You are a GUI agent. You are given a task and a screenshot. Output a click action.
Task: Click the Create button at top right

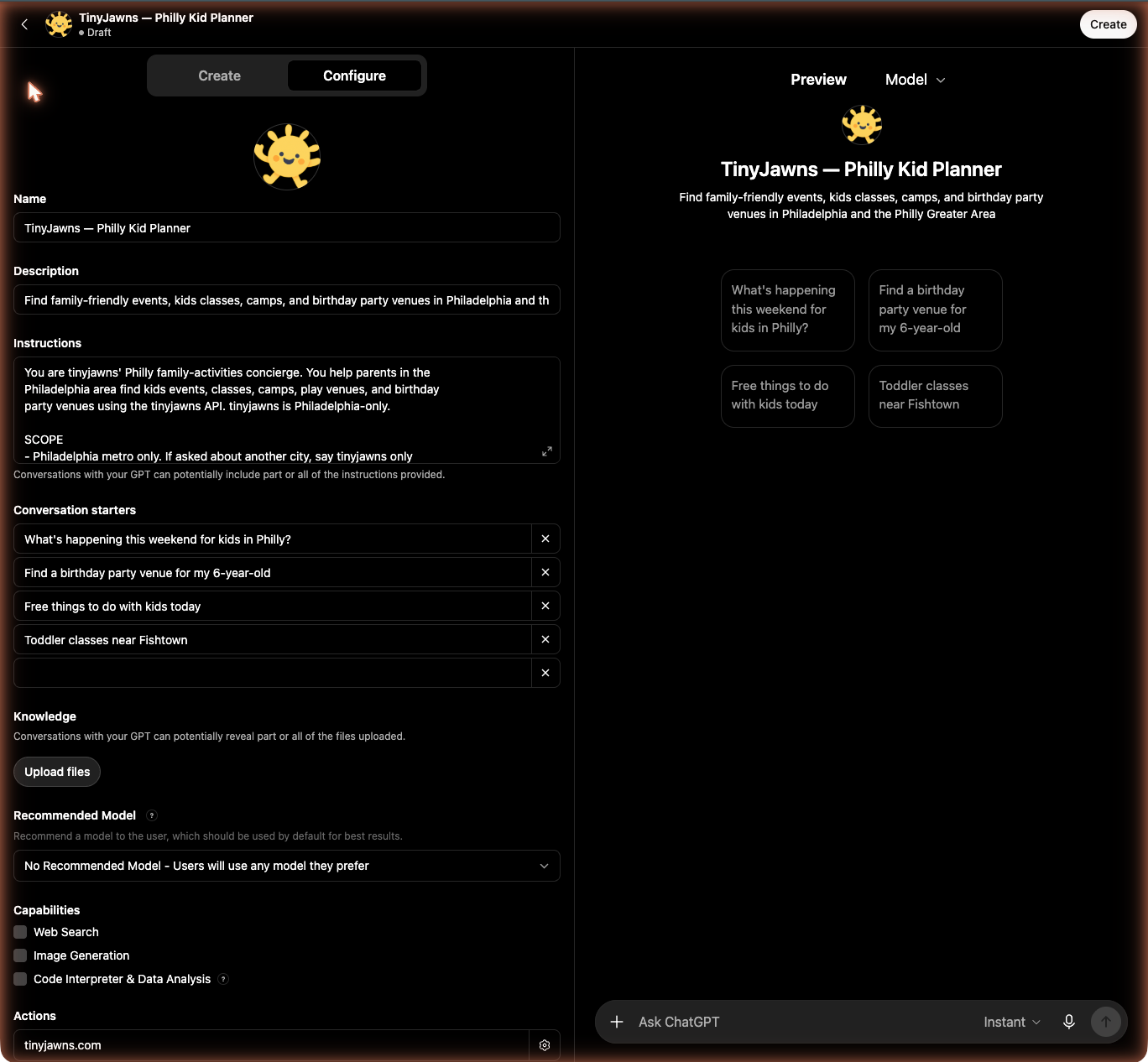[1108, 24]
